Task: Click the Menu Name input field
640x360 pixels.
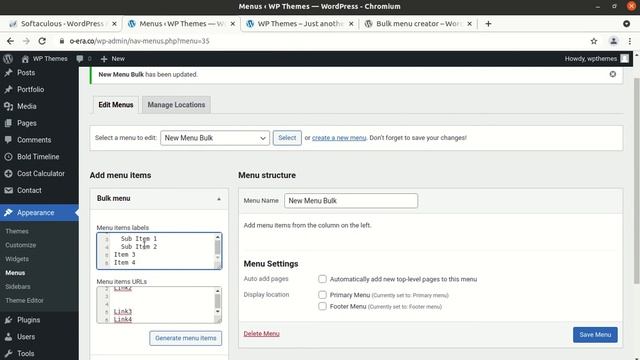Action: pos(351,201)
